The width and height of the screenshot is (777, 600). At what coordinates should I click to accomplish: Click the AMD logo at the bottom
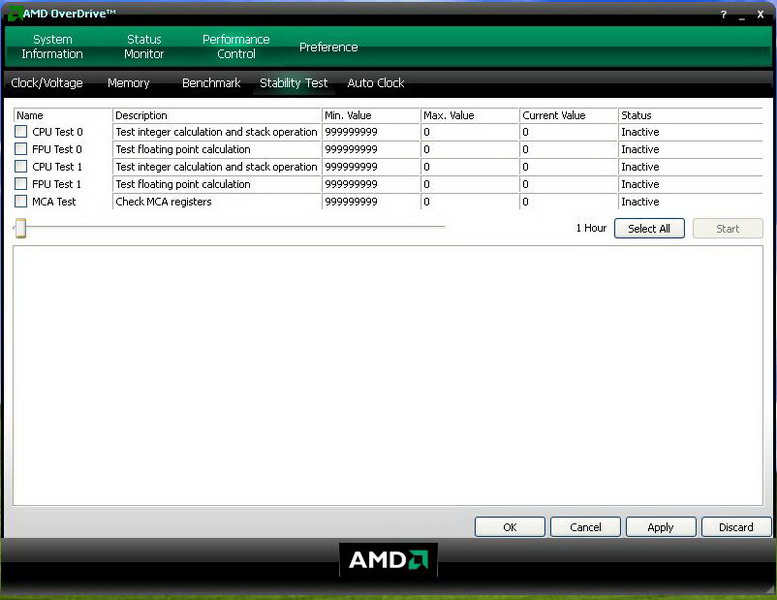tap(388, 560)
